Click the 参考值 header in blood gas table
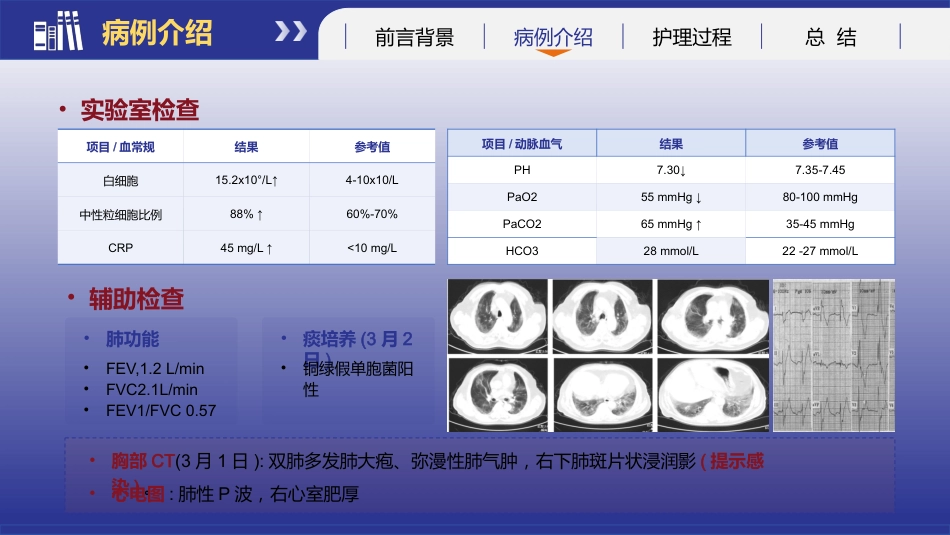The width and height of the screenshot is (950, 535). tap(820, 144)
